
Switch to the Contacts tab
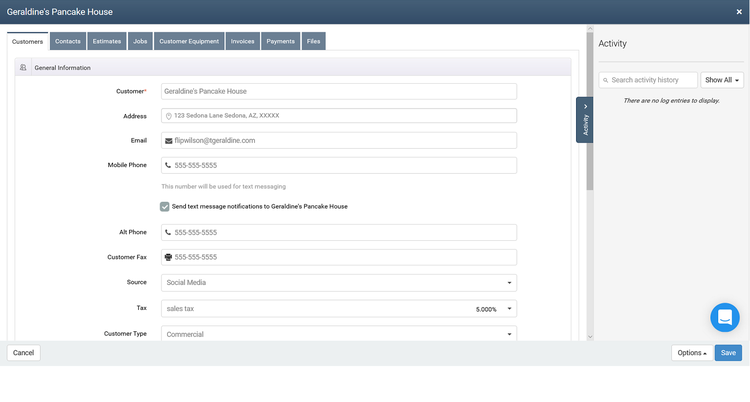pyautogui.click(x=68, y=41)
